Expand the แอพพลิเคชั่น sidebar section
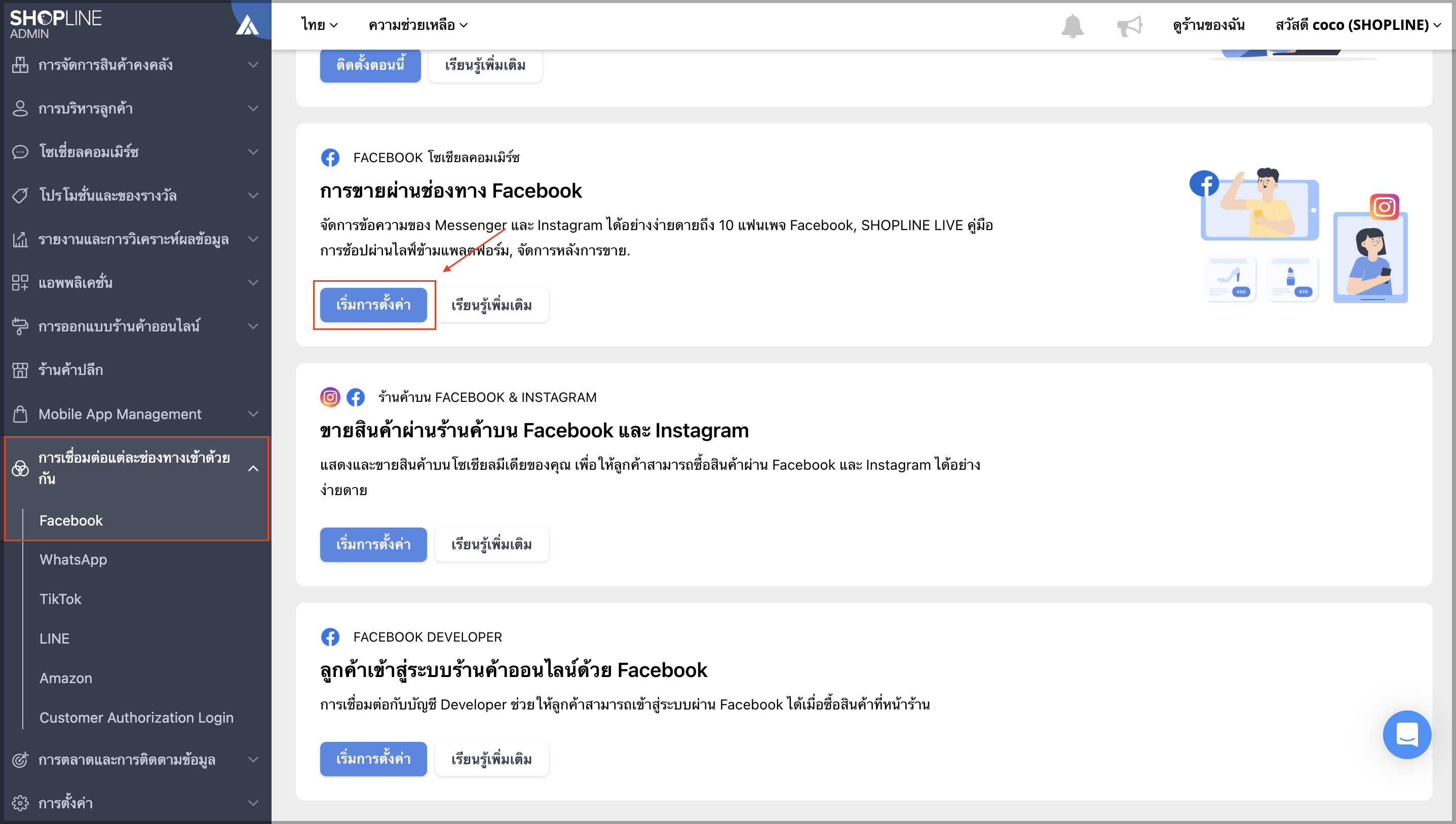 click(x=136, y=282)
